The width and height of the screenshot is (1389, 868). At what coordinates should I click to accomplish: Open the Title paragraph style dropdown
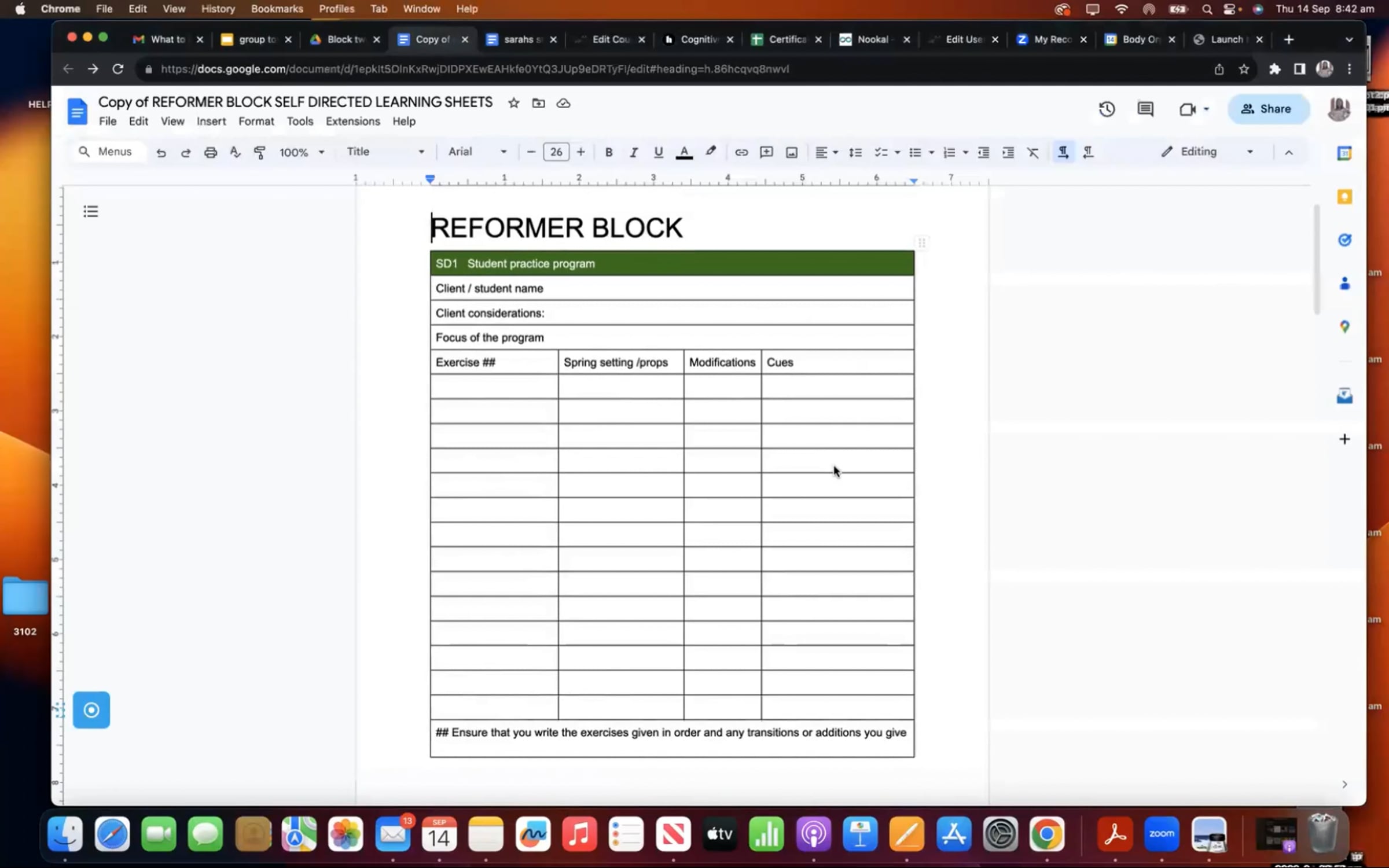(385, 152)
